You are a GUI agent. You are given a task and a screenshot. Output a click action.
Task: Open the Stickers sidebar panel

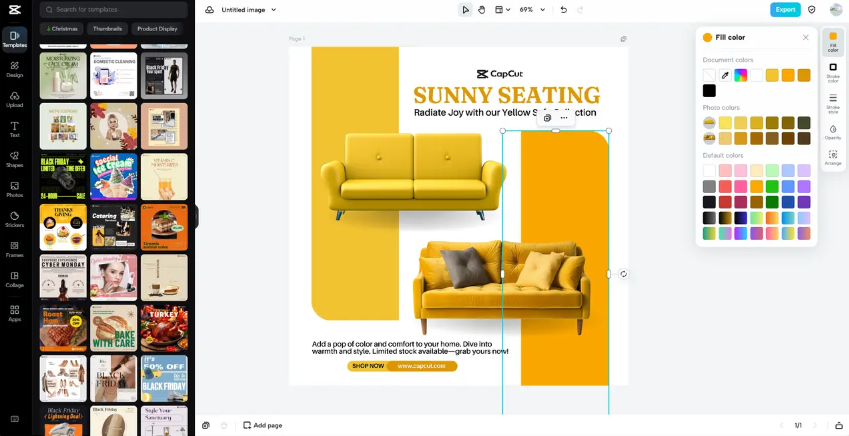coord(15,219)
